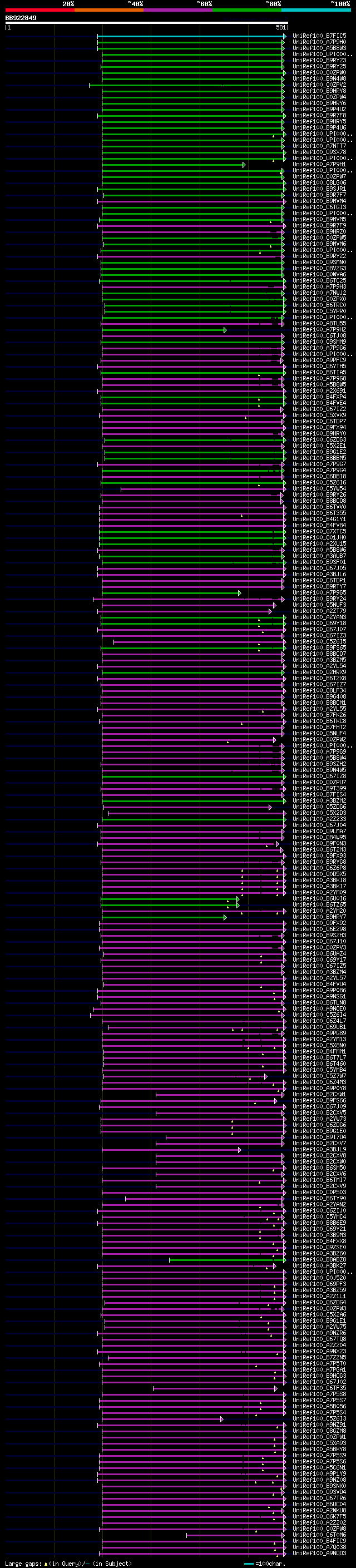Click the red ~20% identity legend segment
The height and width of the screenshot is (1568, 356).
(39, 10)
